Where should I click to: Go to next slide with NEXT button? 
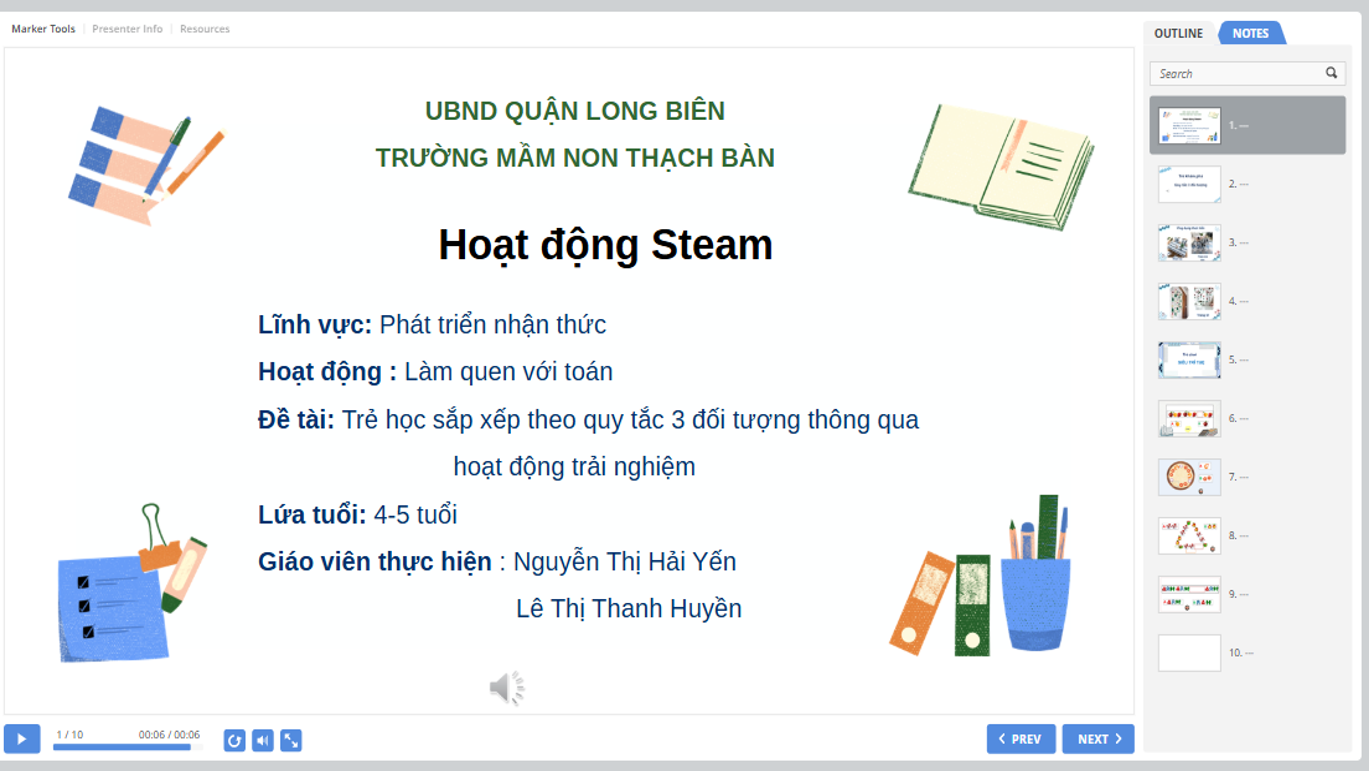point(1098,739)
